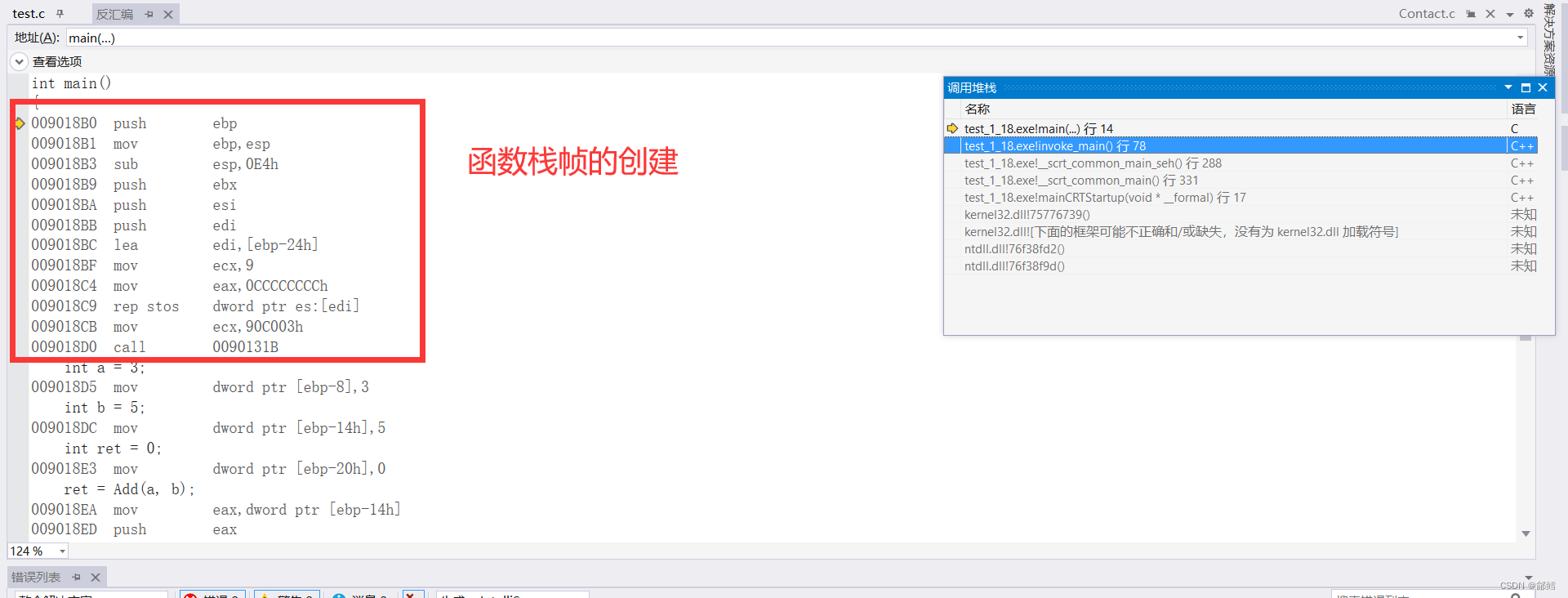Click the 语言 column header in call stack
Image resolution: width=1568 pixels, height=598 pixels.
1523,109
